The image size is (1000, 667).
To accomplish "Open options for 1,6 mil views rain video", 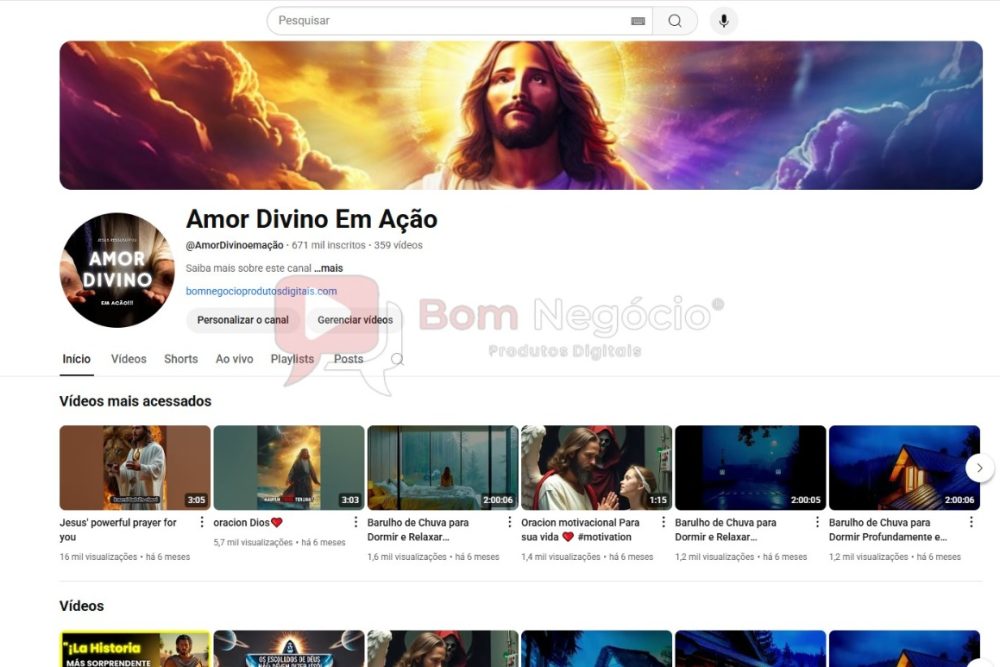I will coord(509,522).
